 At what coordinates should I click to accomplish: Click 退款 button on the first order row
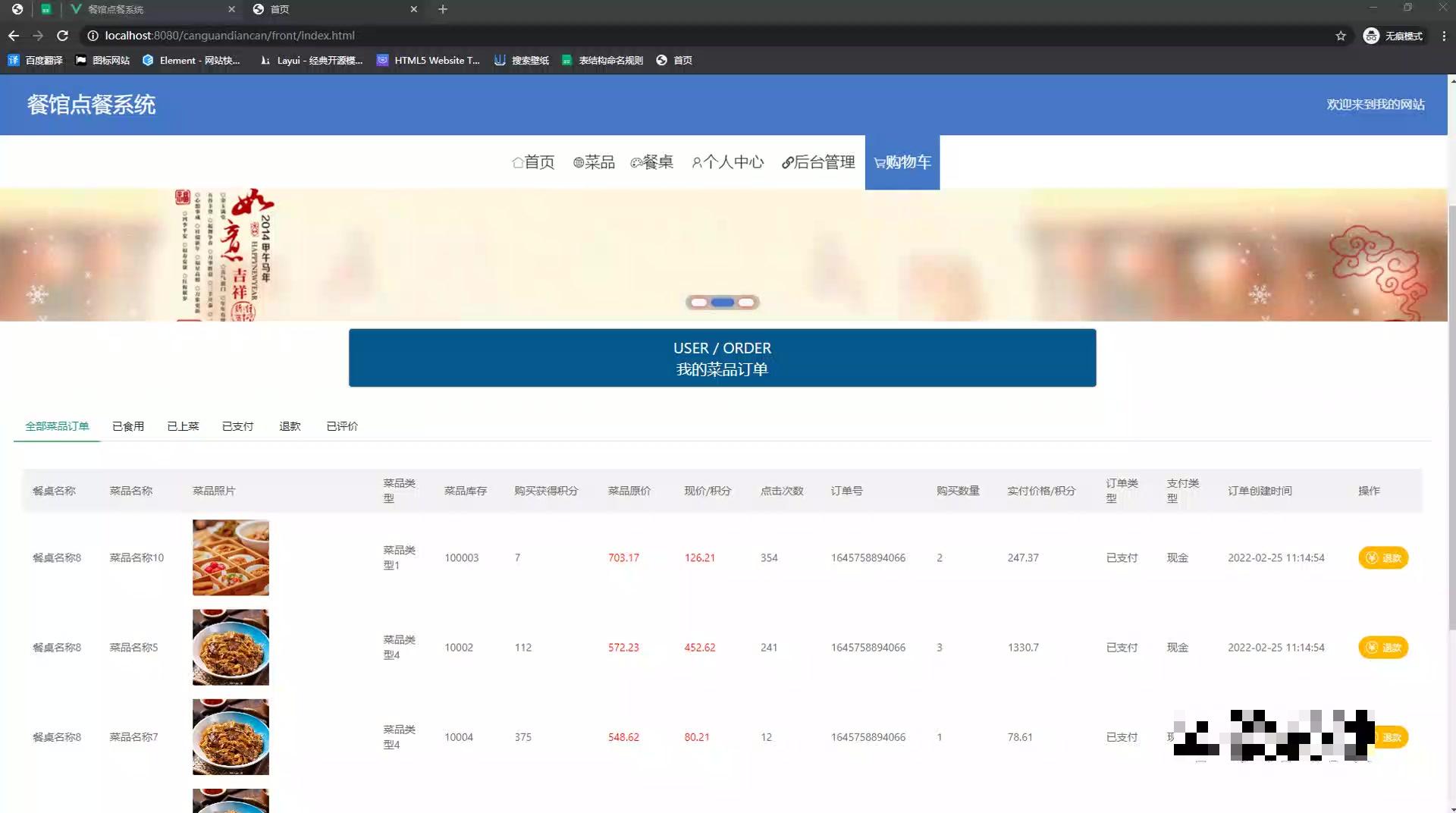[x=1384, y=557]
